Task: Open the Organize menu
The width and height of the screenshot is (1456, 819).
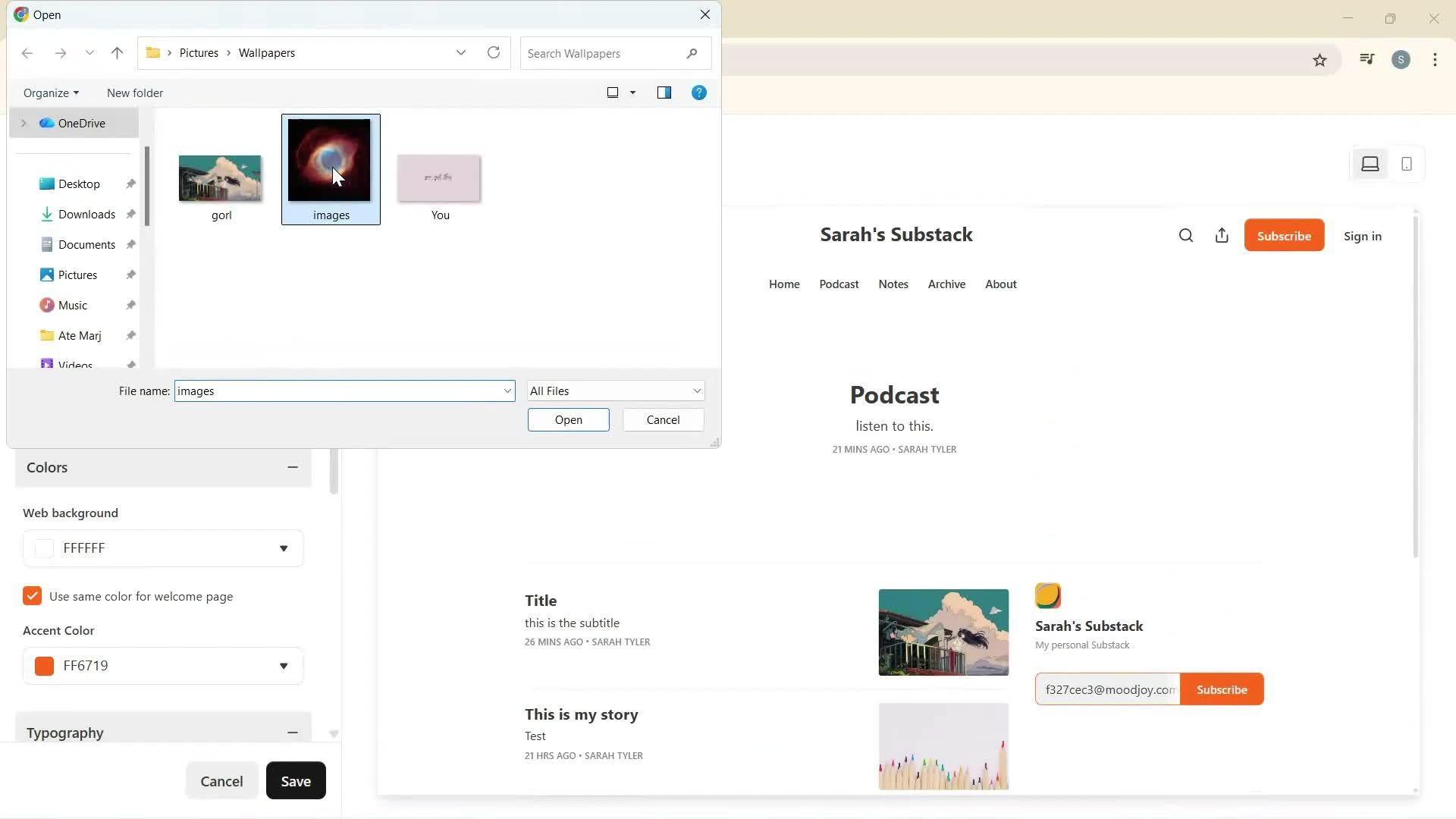Action: (51, 93)
